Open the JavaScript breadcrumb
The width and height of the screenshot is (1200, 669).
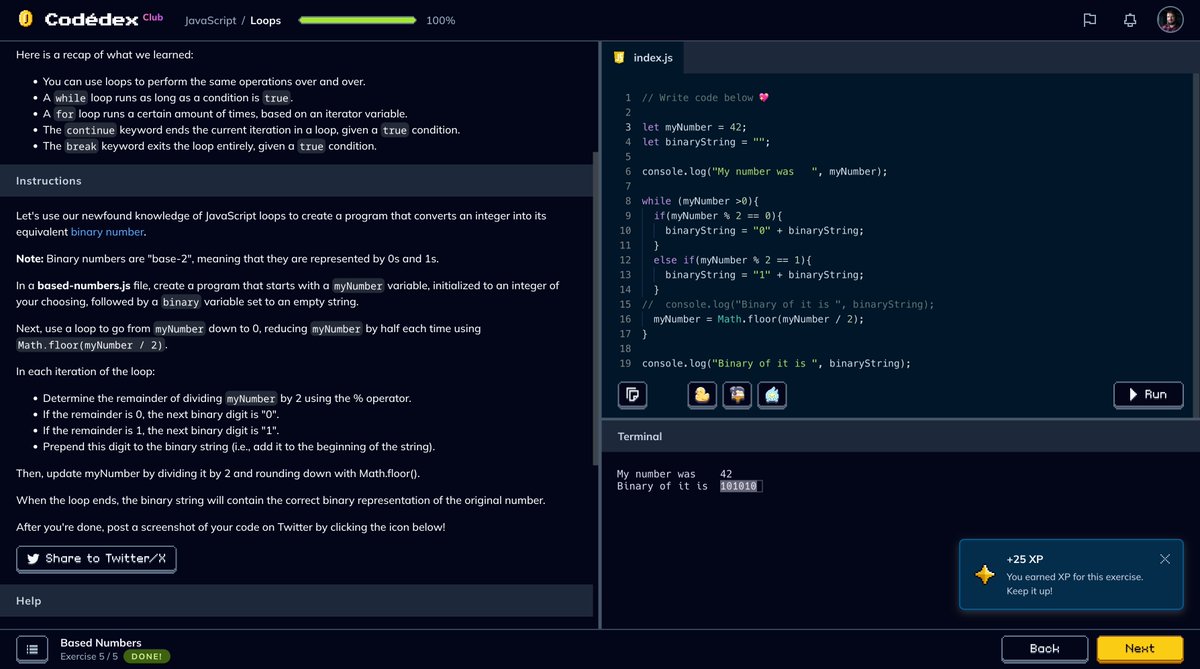click(209, 20)
